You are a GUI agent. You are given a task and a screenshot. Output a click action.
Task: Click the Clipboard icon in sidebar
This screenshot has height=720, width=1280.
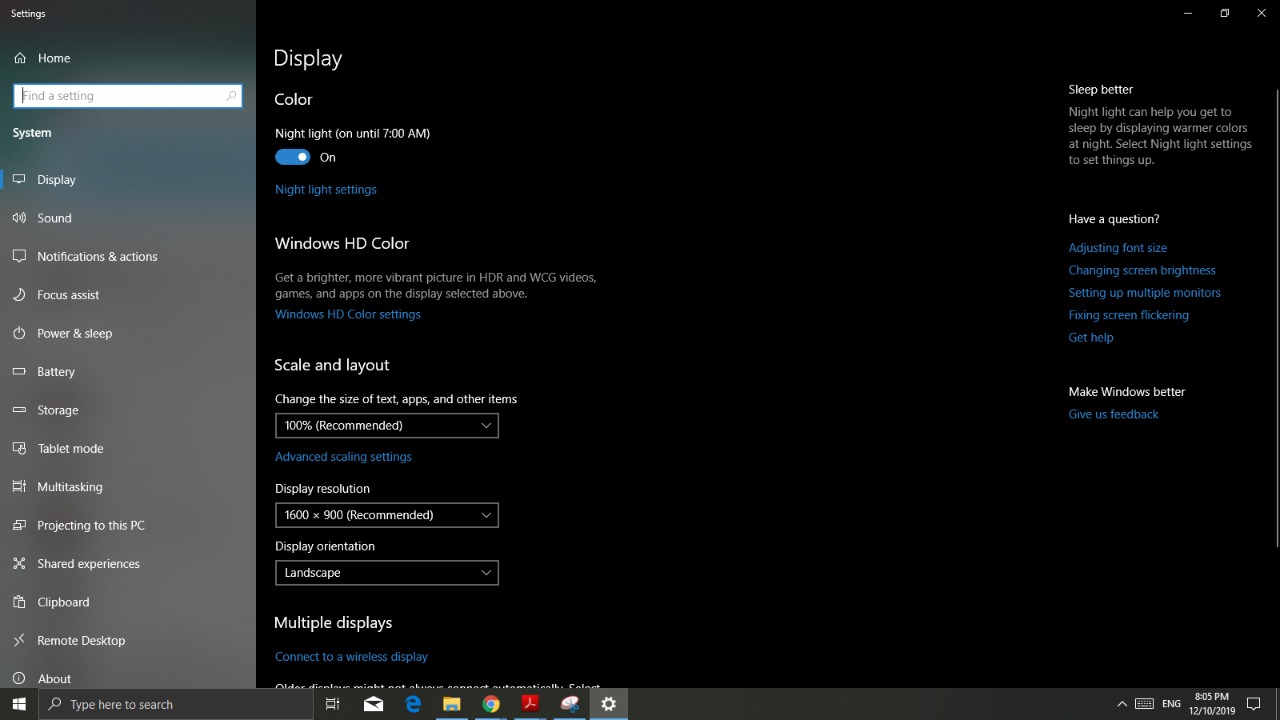(19, 602)
